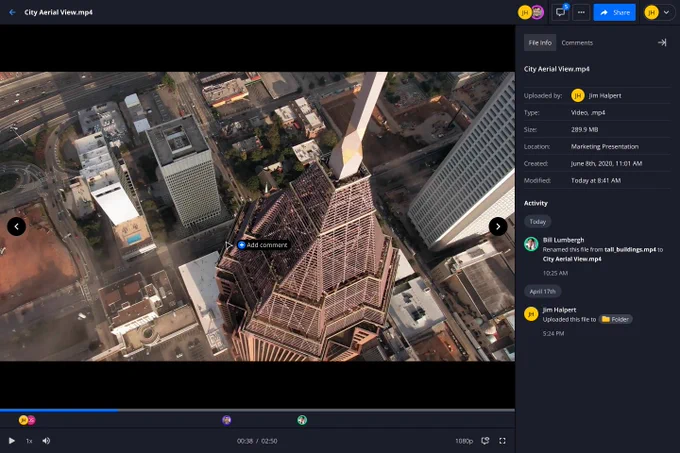The height and width of the screenshot is (453, 680).
Task: Collapse the side panel with arrow icon
Action: point(662,42)
